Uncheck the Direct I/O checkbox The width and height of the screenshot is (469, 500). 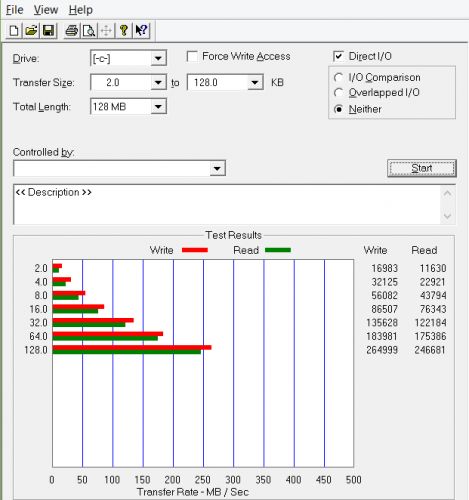click(x=338, y=56)
